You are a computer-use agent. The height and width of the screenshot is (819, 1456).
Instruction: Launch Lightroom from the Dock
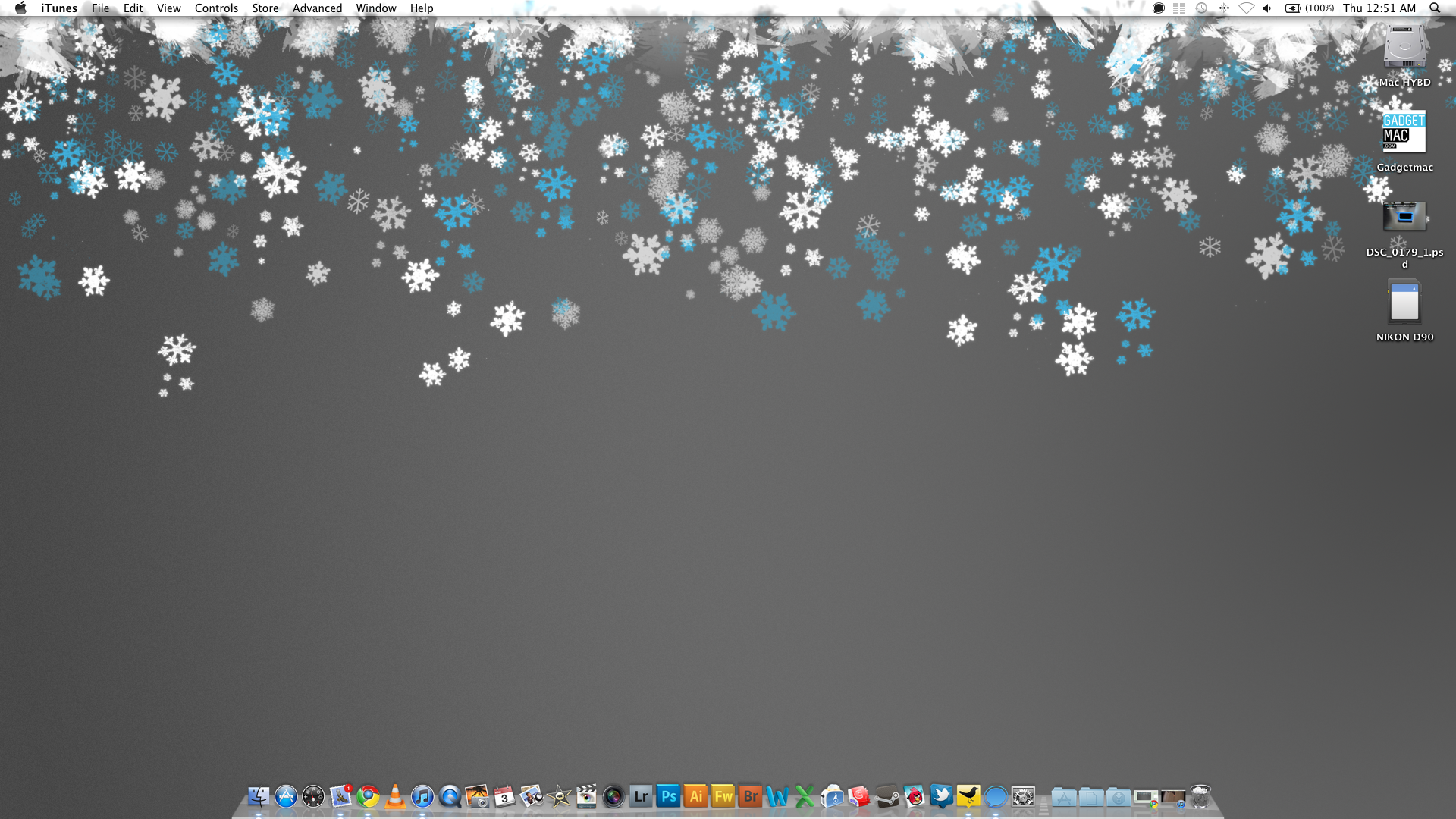(x=641, y=796)
